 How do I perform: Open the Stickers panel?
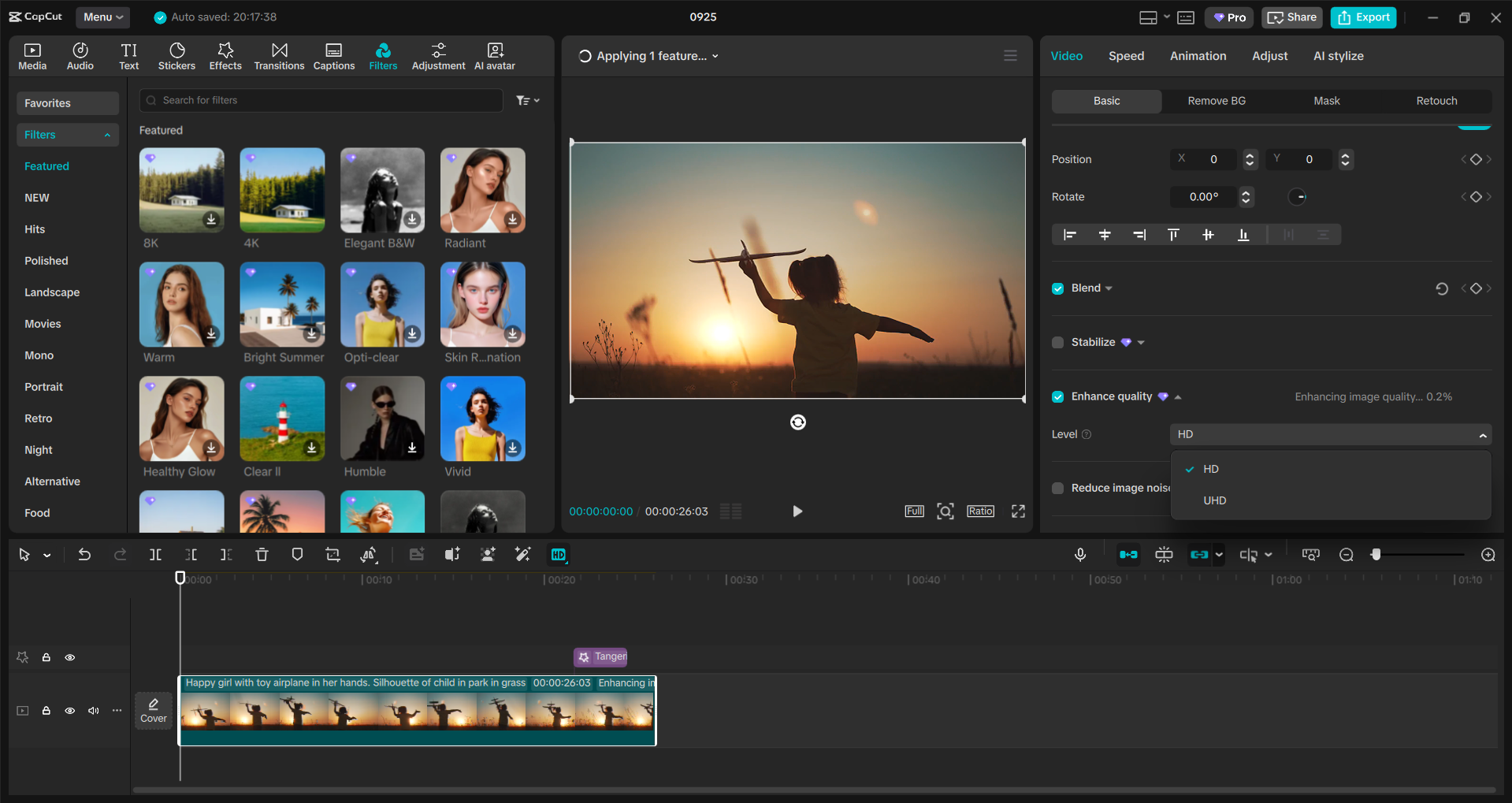176,55
